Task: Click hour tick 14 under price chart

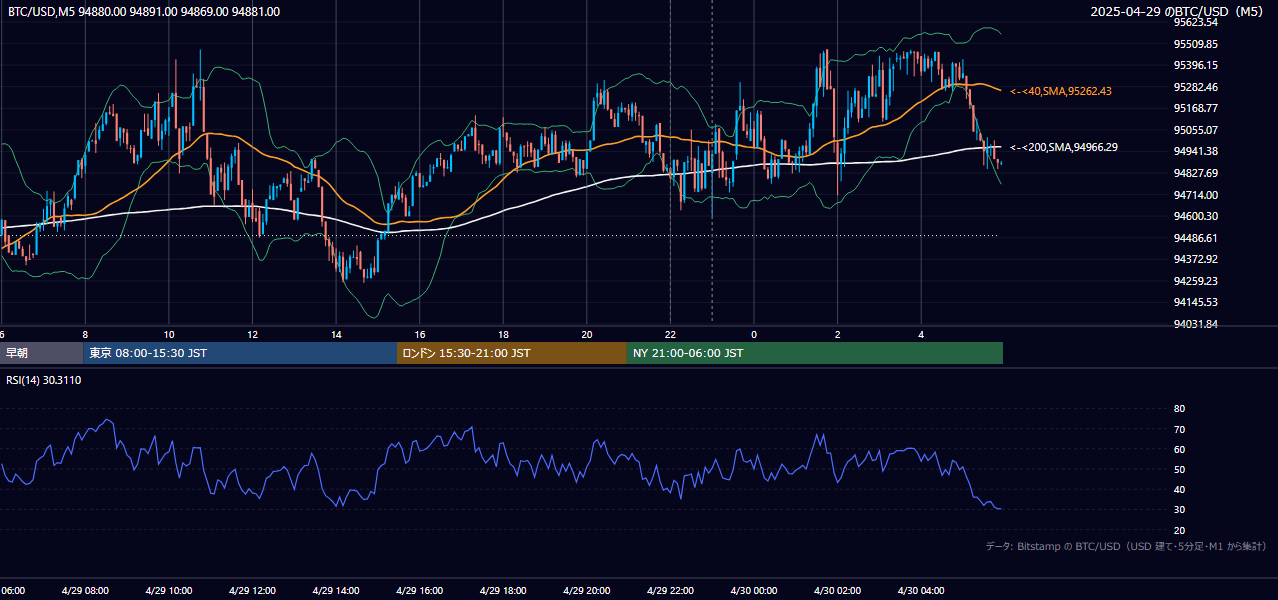Action: 336,334
